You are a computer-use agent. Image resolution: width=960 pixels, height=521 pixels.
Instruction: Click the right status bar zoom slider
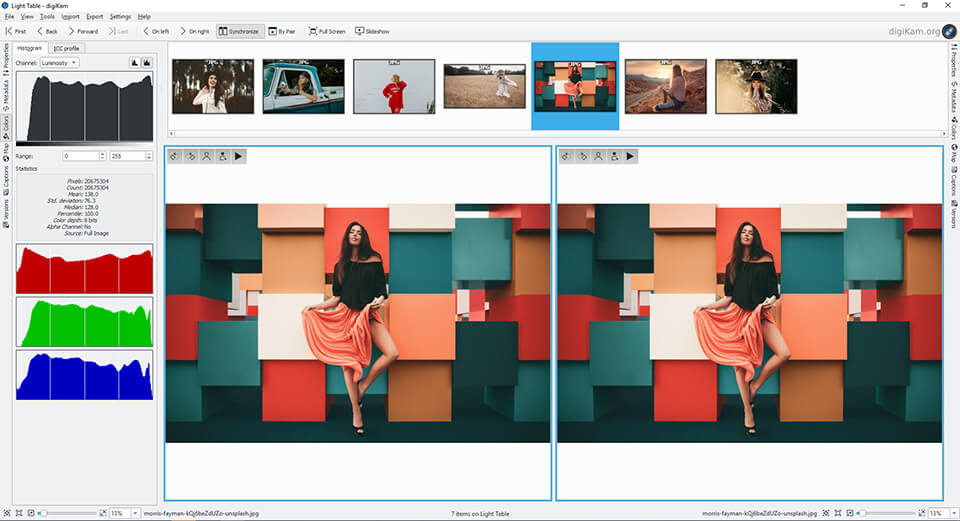(887, 513)
